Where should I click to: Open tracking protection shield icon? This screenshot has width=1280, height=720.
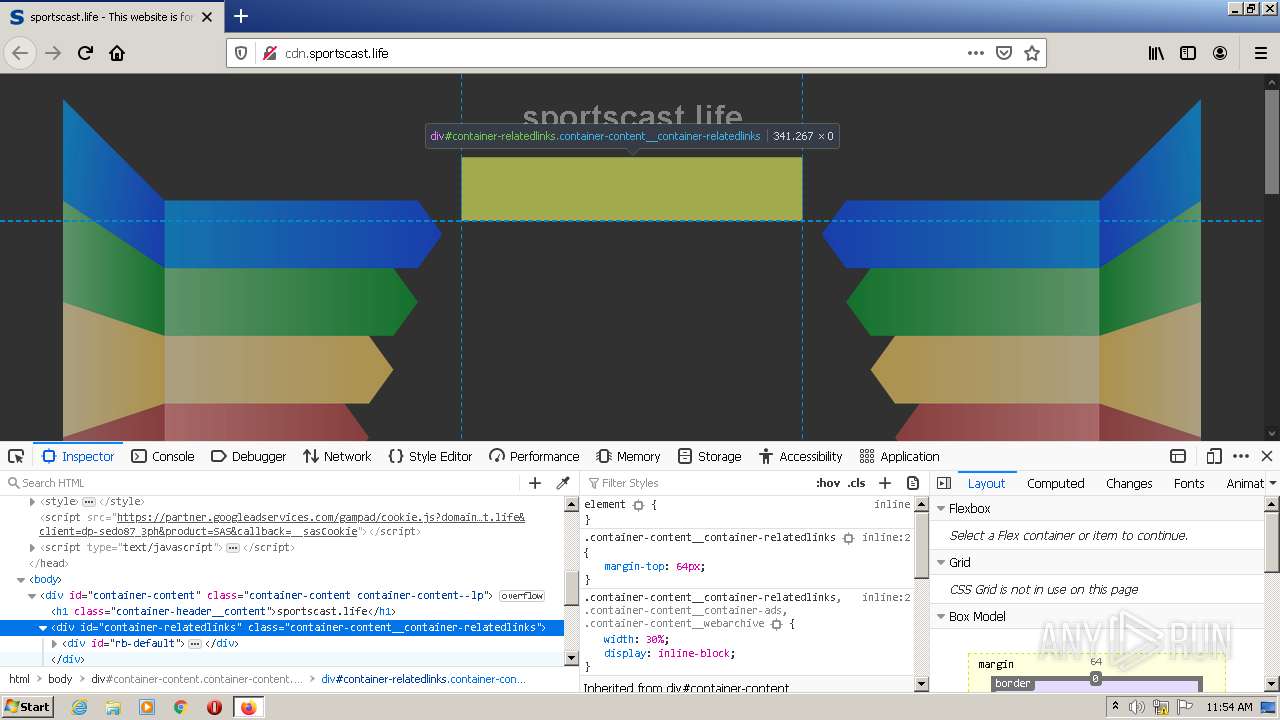click(241, 53)
